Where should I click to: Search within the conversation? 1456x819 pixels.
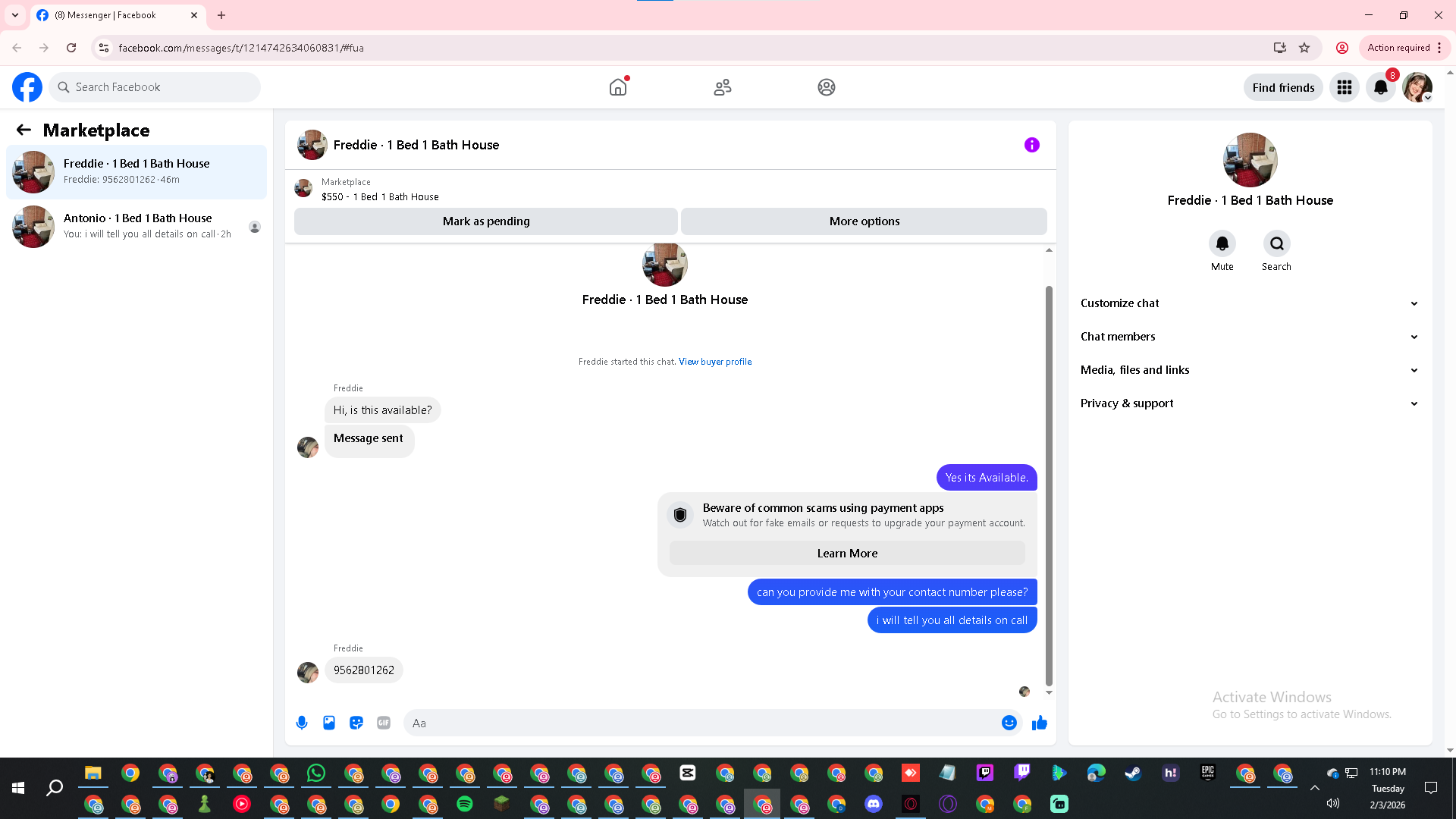[x=1276, y=243]
